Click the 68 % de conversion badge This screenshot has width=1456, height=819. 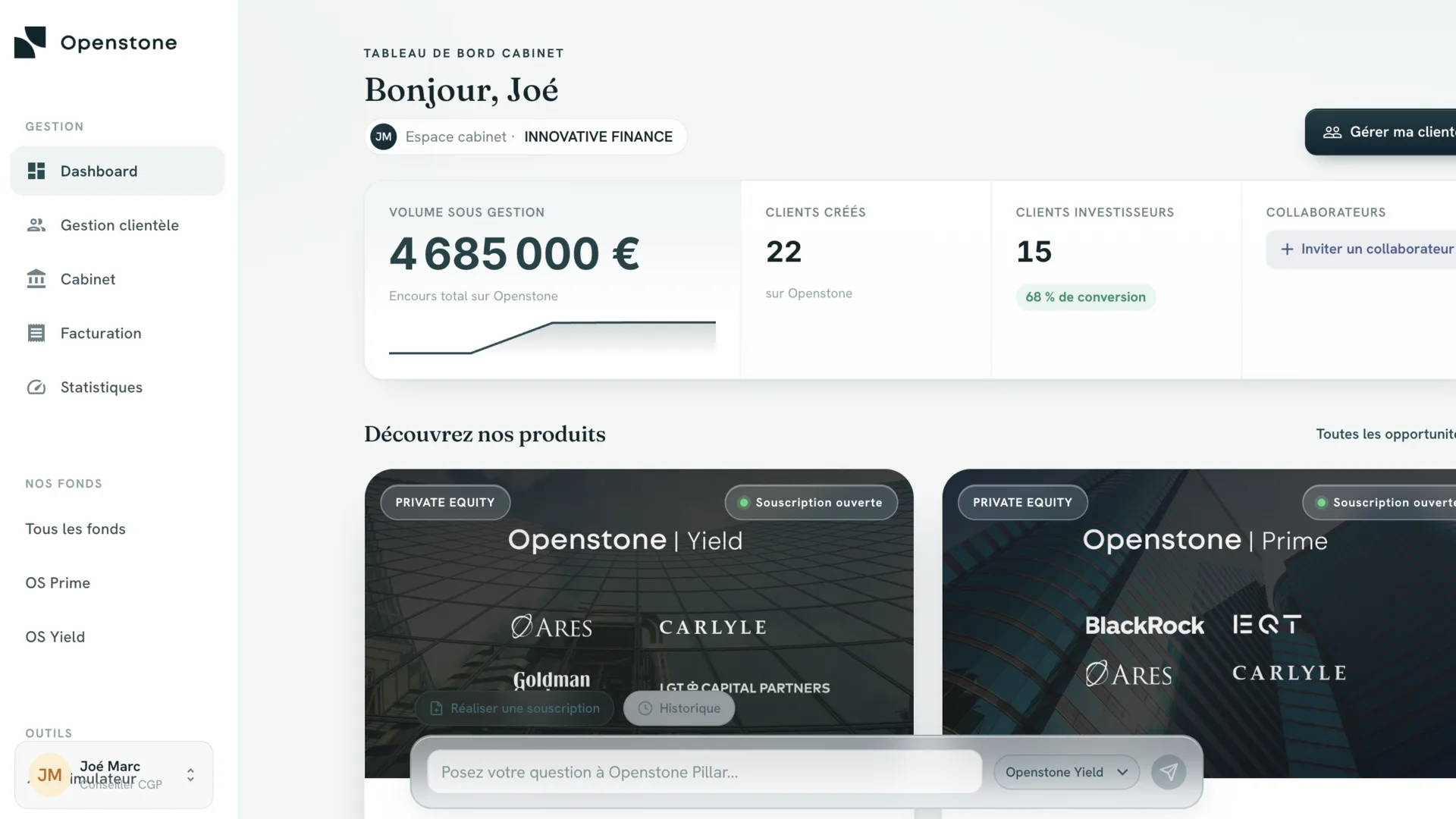pos(1085,297)
